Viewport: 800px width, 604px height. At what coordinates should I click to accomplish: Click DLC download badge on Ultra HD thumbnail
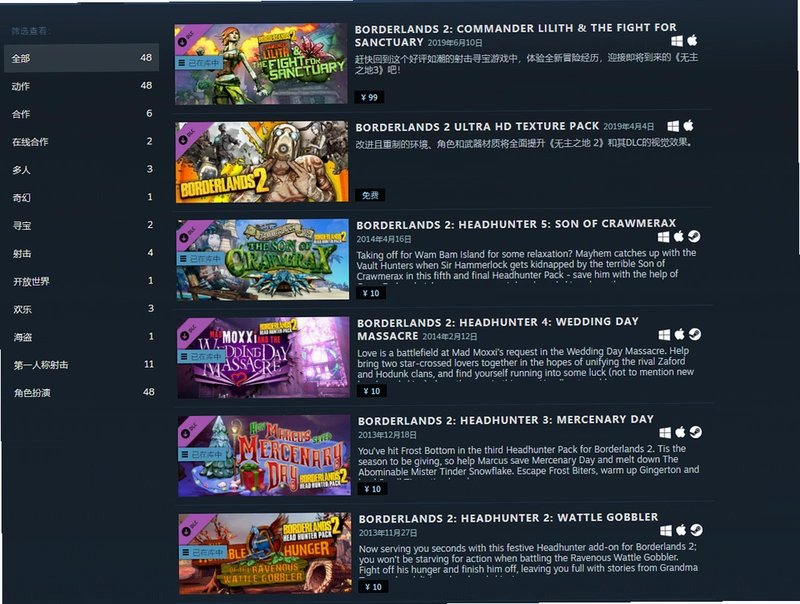click(x=188, y=136)
